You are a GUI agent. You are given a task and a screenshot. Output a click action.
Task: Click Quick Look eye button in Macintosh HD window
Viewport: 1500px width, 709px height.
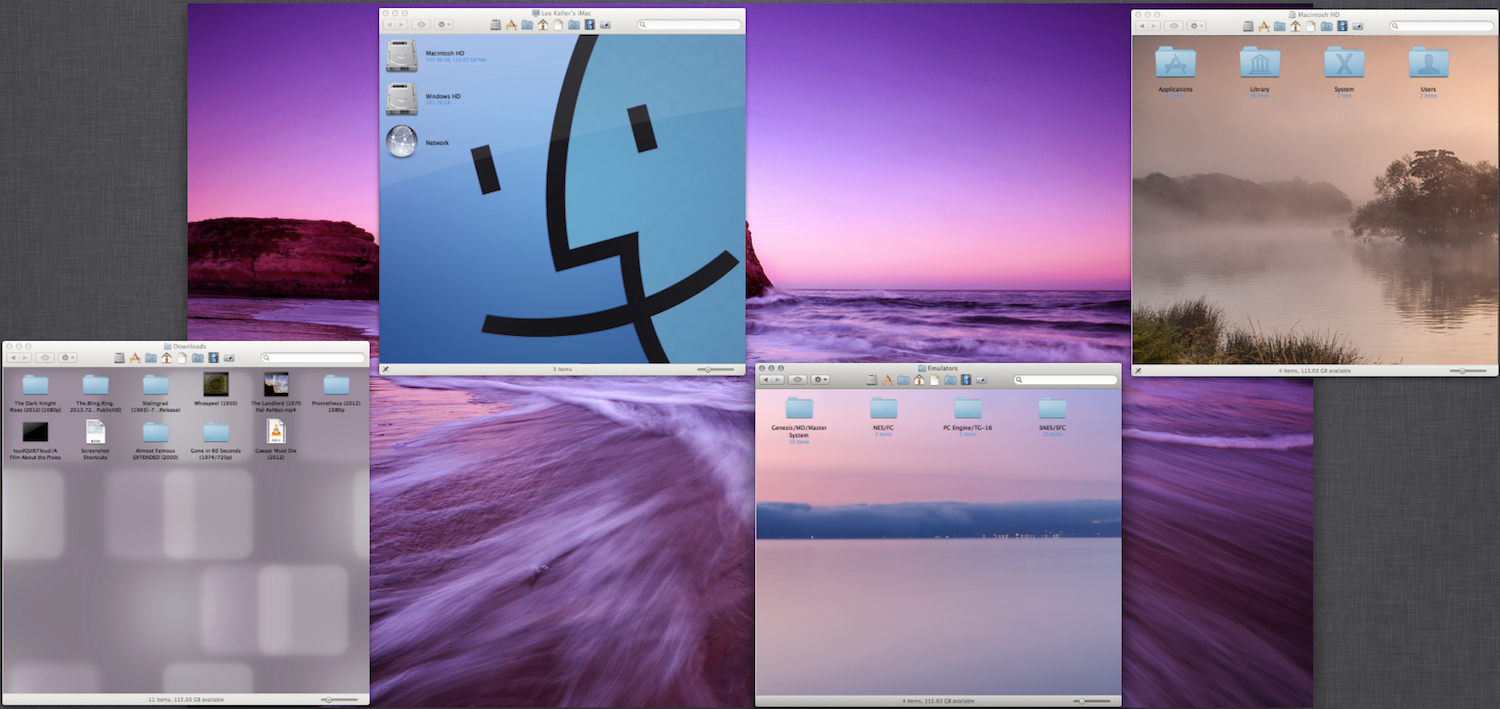[x=1174, y=26]
